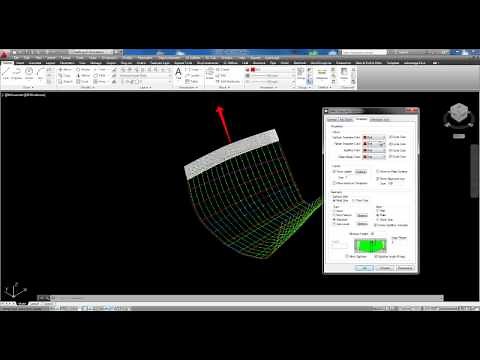Activate the Rotate tool in Modify panel
The height and width of the screenshot is (360, 480).
pyautogui.click(x=83, y=69)
